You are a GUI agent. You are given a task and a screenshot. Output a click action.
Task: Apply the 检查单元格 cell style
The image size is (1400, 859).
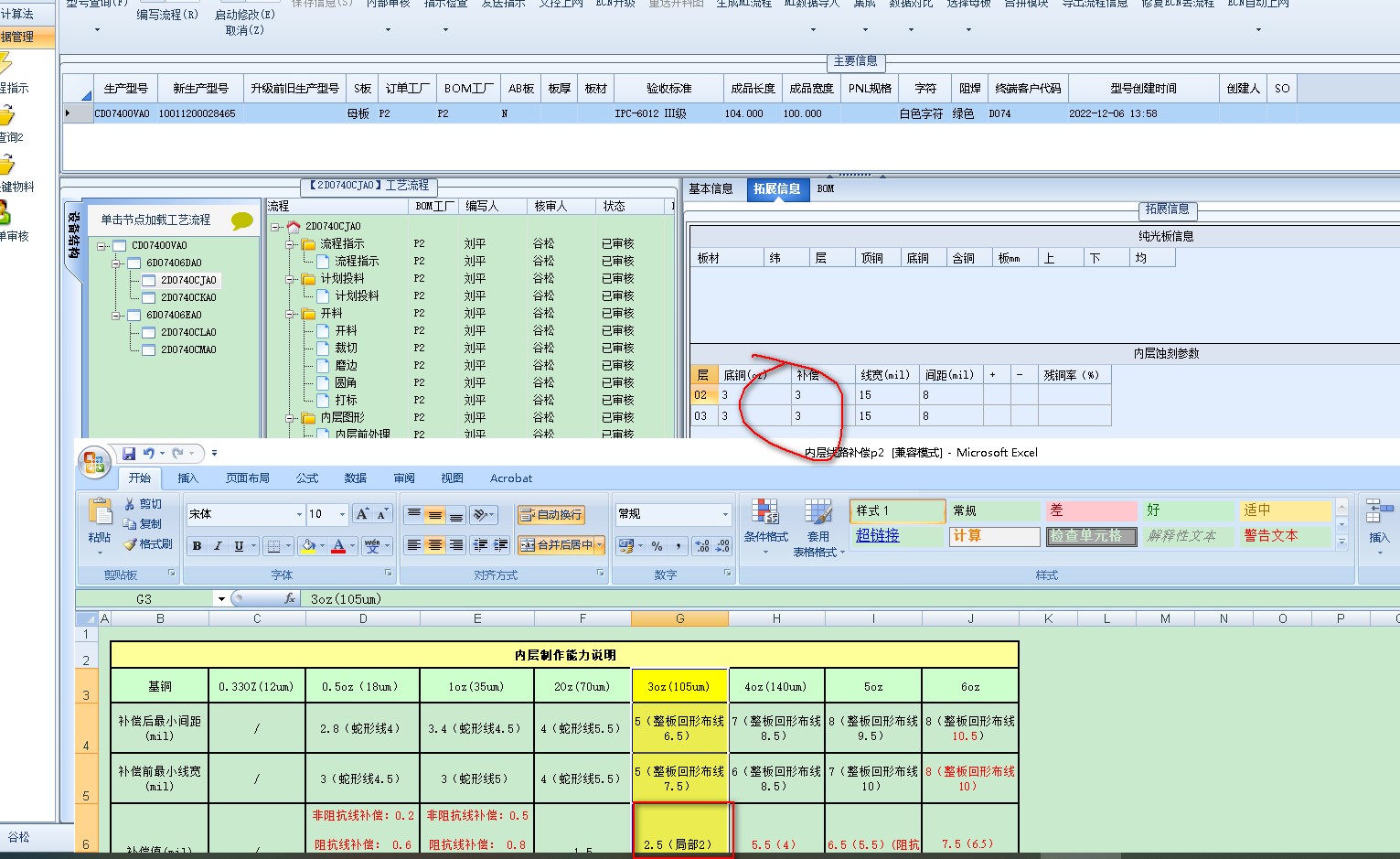pyautogui.click(x=1091, y=536)
